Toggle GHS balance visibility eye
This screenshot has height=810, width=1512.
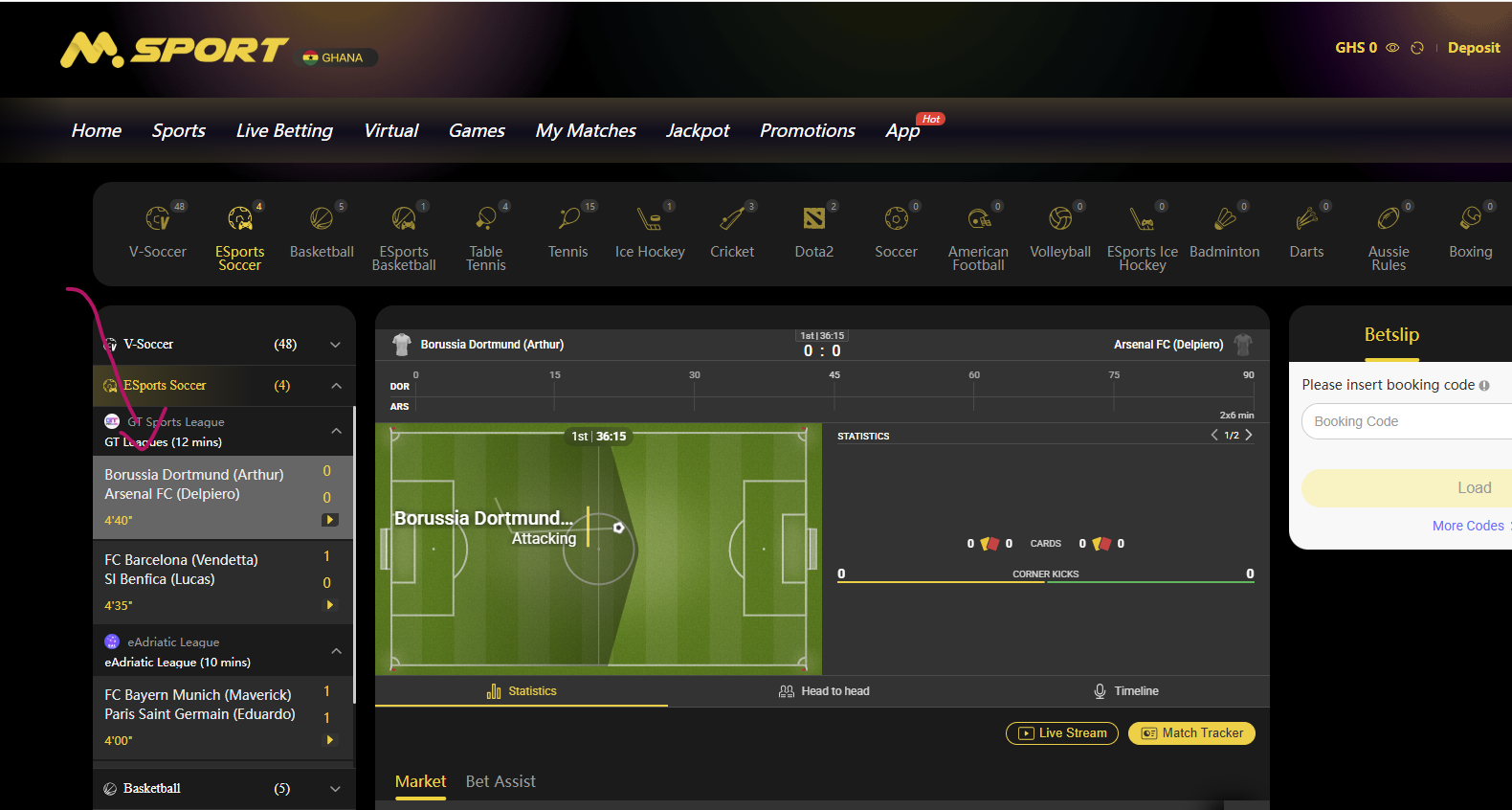click(x=1393, y=48)
